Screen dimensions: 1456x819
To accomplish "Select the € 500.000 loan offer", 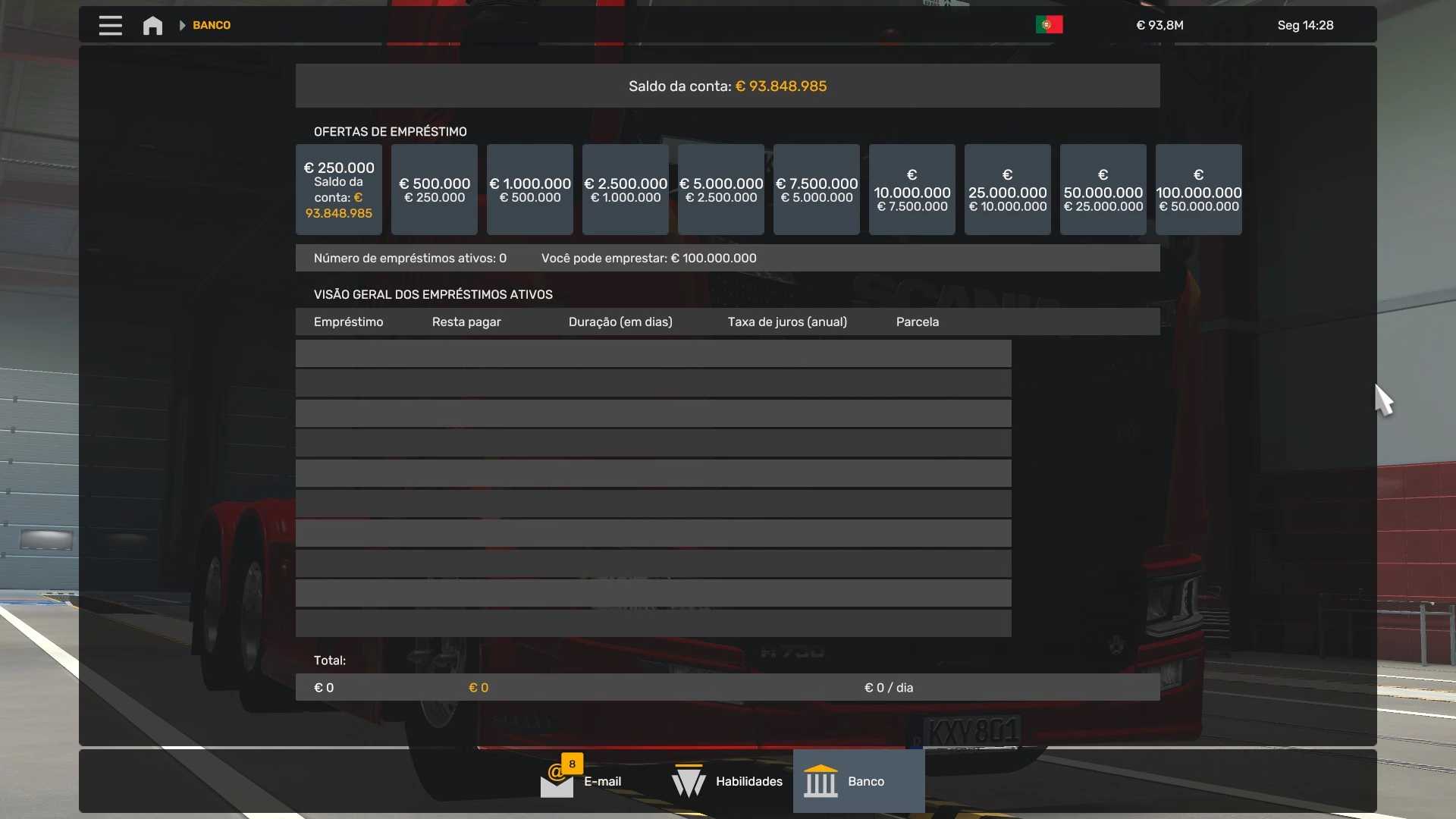I will (435, 190).
